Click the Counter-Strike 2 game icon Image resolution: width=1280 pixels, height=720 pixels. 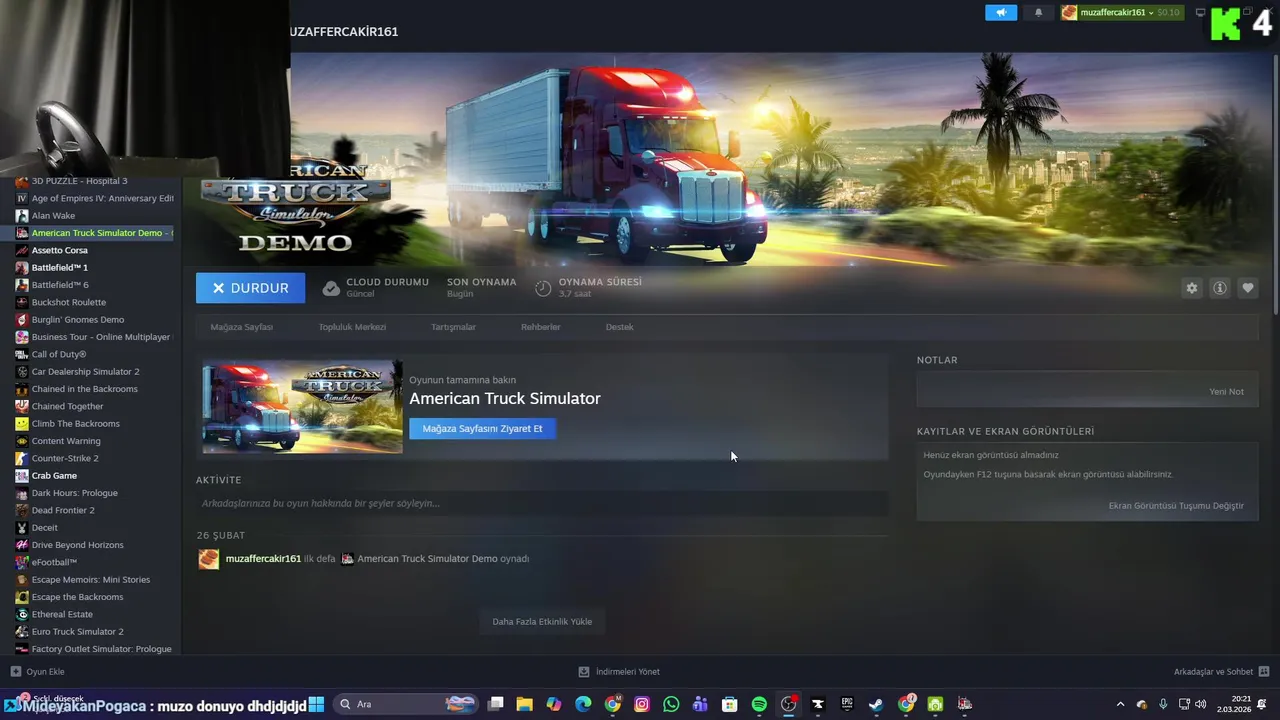click(x=22, y=458)
